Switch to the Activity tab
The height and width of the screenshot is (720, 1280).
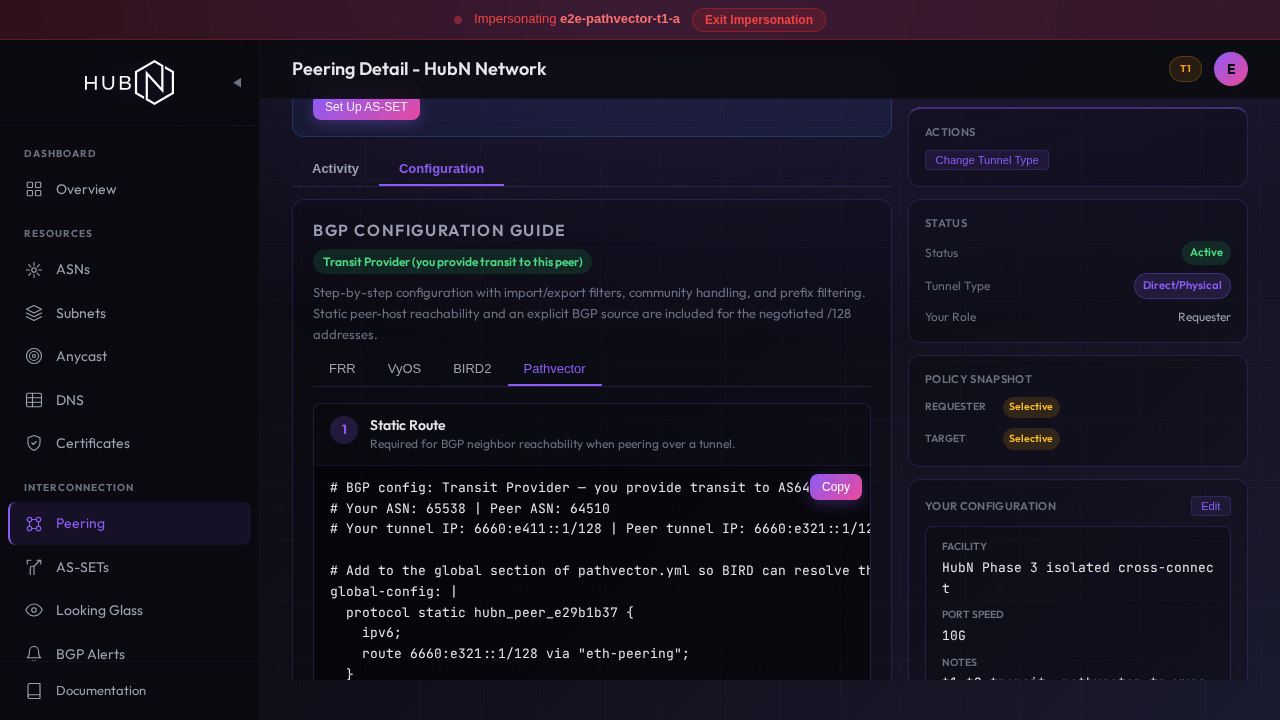point(335,169)
